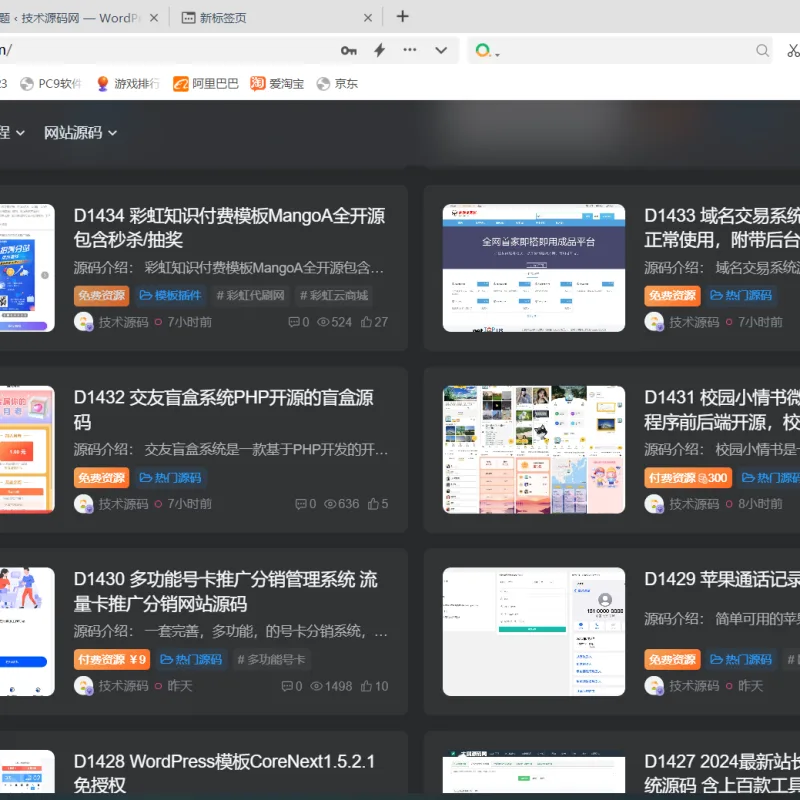Click the 免费资源 badge on D1434
800x800 pixels.
pyautogui.click(x=102, y=295)
